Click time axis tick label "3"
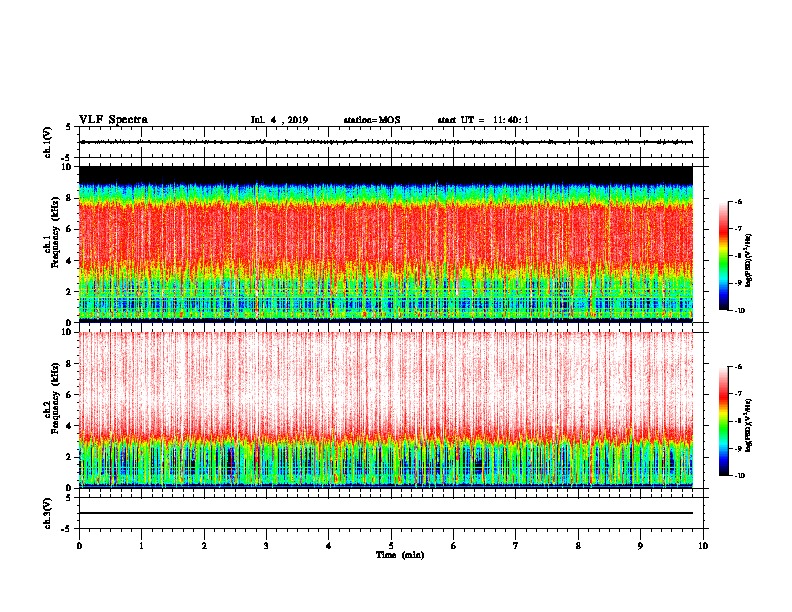The image size is (792, 612). tap(266, 546)
